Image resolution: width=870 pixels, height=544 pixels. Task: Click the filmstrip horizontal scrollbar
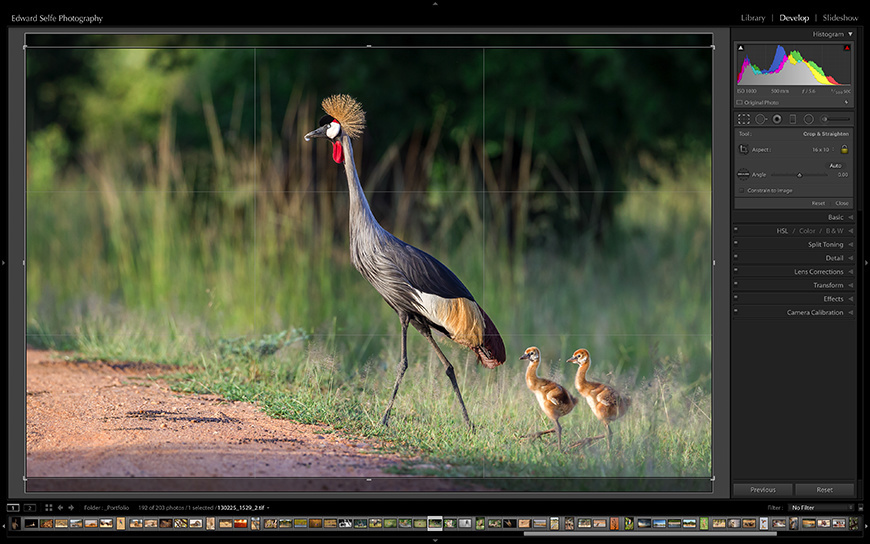click(650, 534)
